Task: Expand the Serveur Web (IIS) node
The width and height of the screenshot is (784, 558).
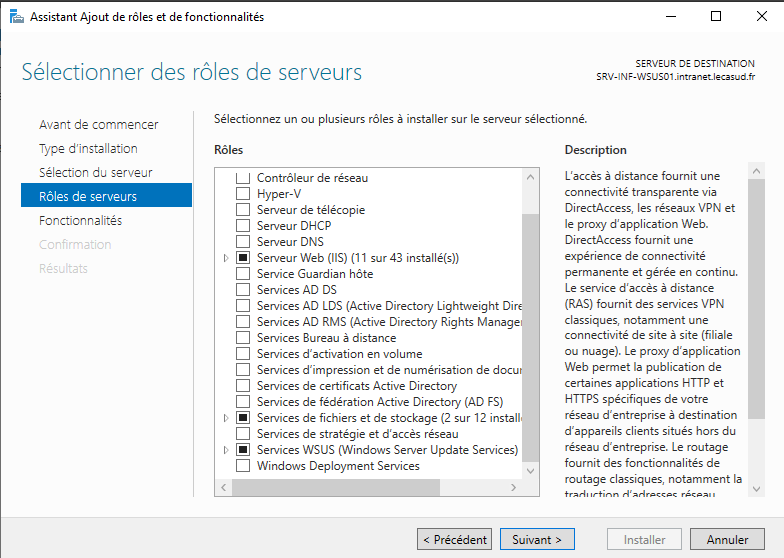Action: pos(226,258)
